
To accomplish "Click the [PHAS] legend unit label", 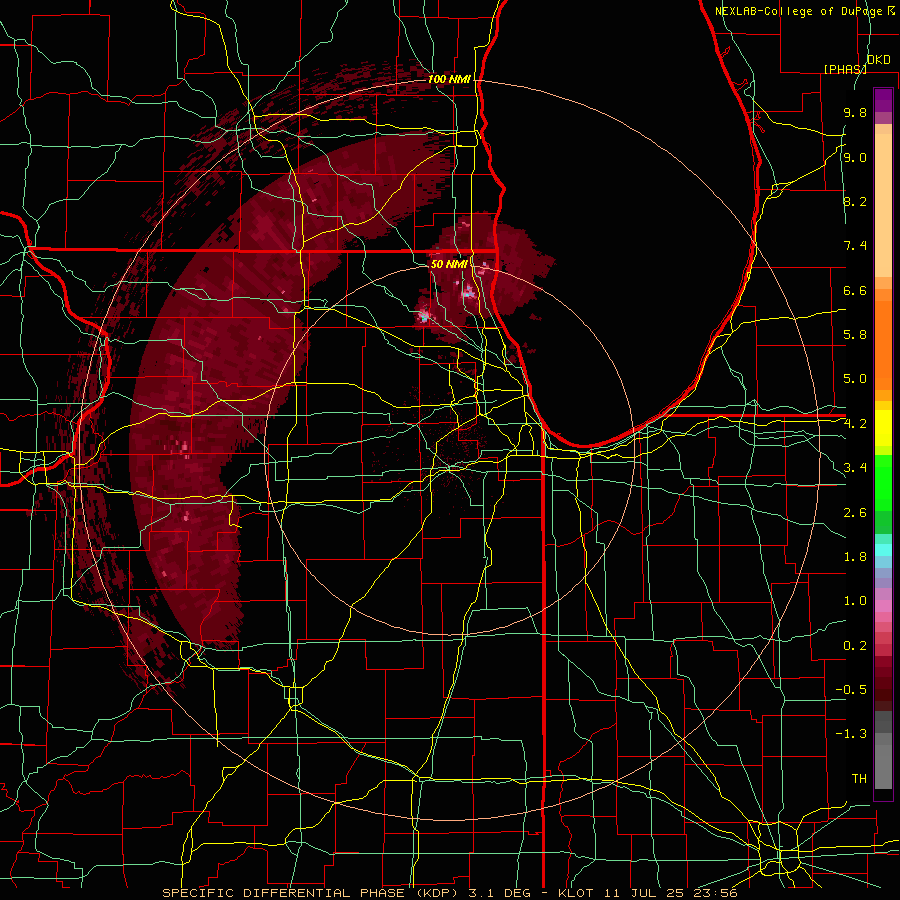I will [845, 69].
